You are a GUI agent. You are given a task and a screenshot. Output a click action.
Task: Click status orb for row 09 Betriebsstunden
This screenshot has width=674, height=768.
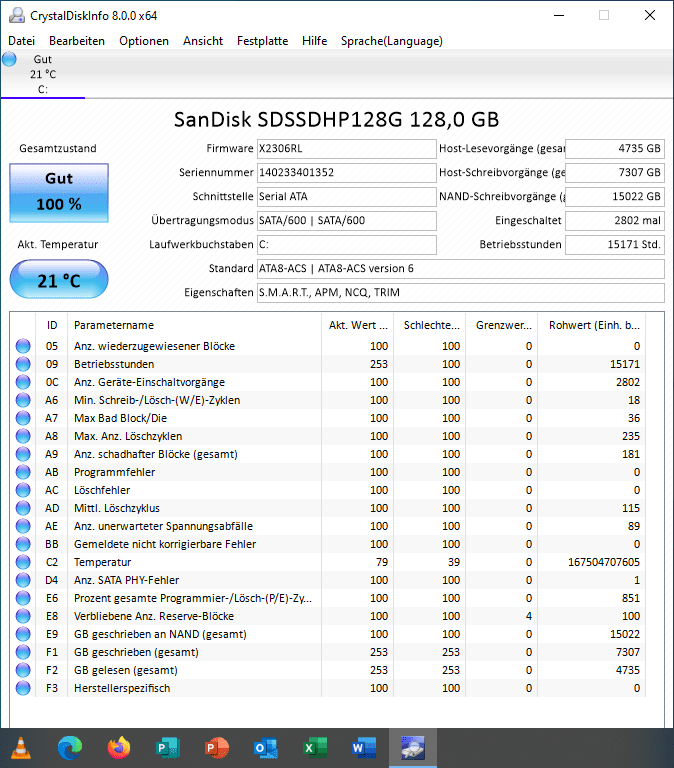pos(23,364)
